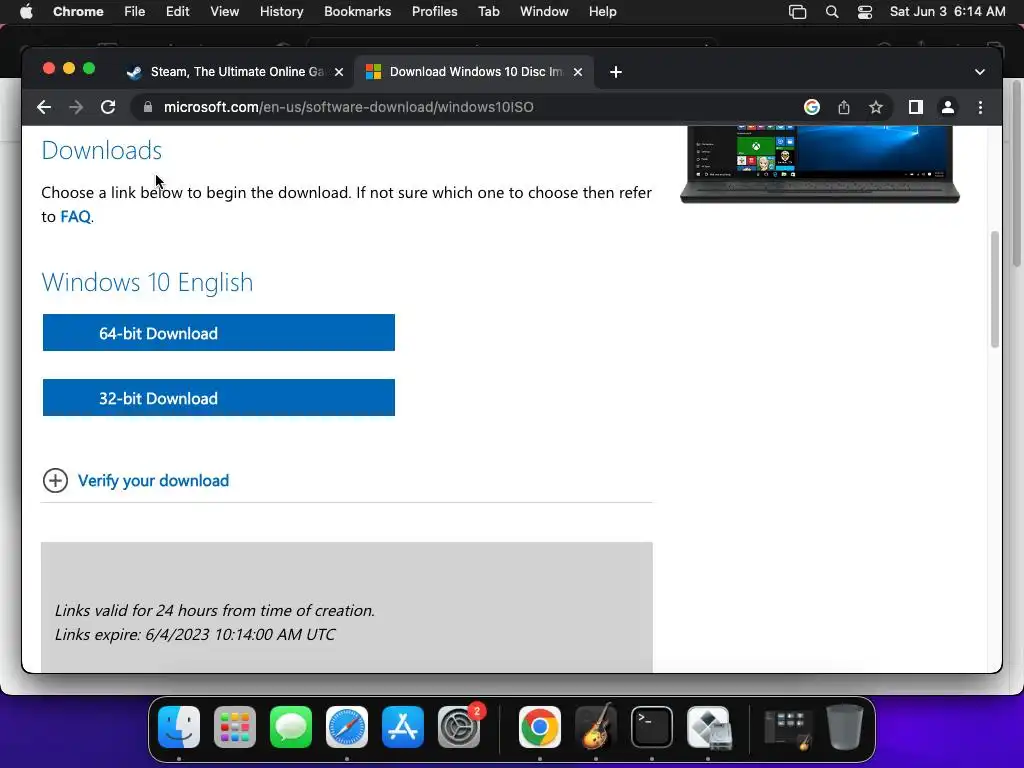Click the Links expire date text
The width and height of the screenshot is (1024, 768).
[x=195, y=634]
